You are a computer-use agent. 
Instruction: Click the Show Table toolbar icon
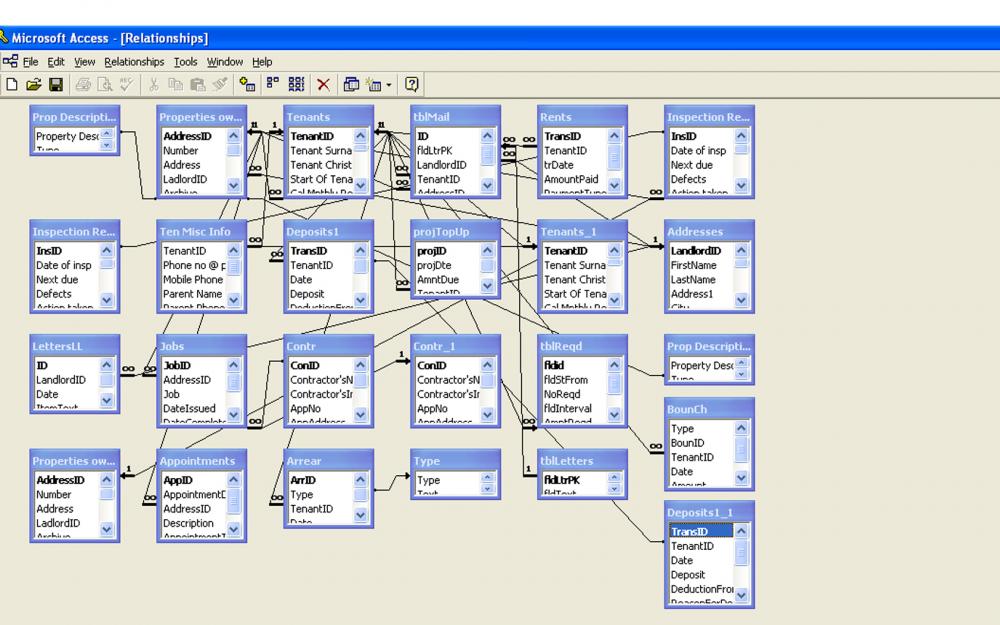pyautogui.click(x=248, y=85)
